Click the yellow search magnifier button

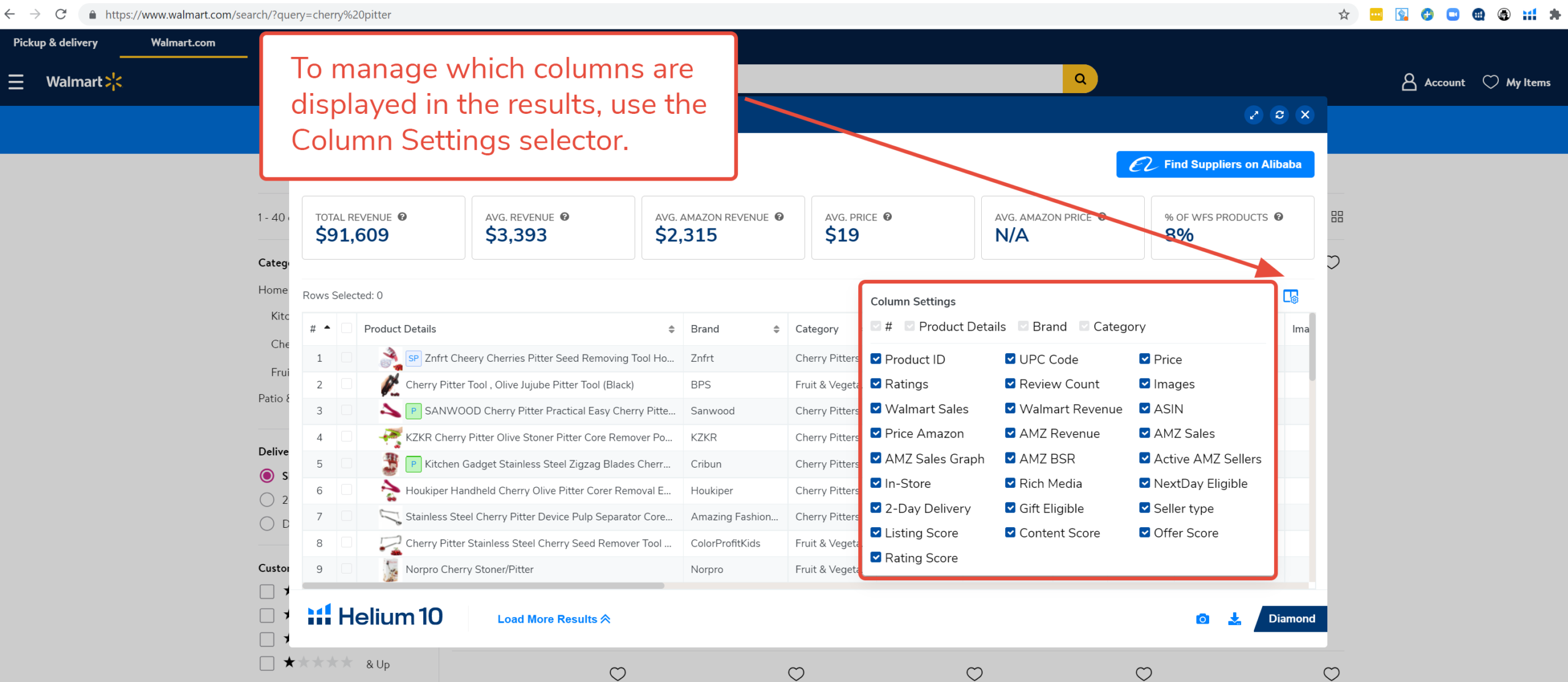coord(1080,79)
